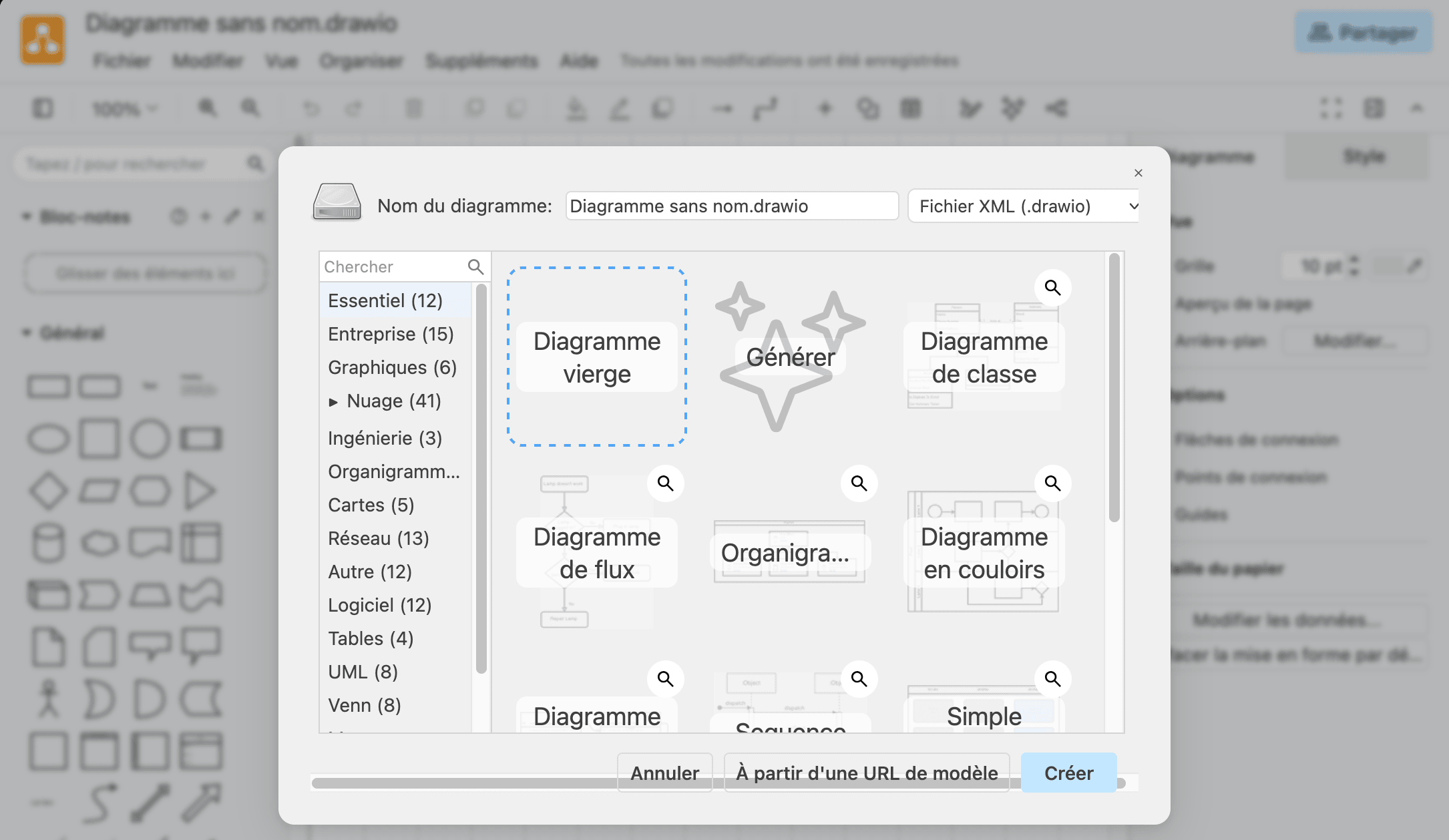
Task: Switch to the Style tab
Action: point(1364,156)
